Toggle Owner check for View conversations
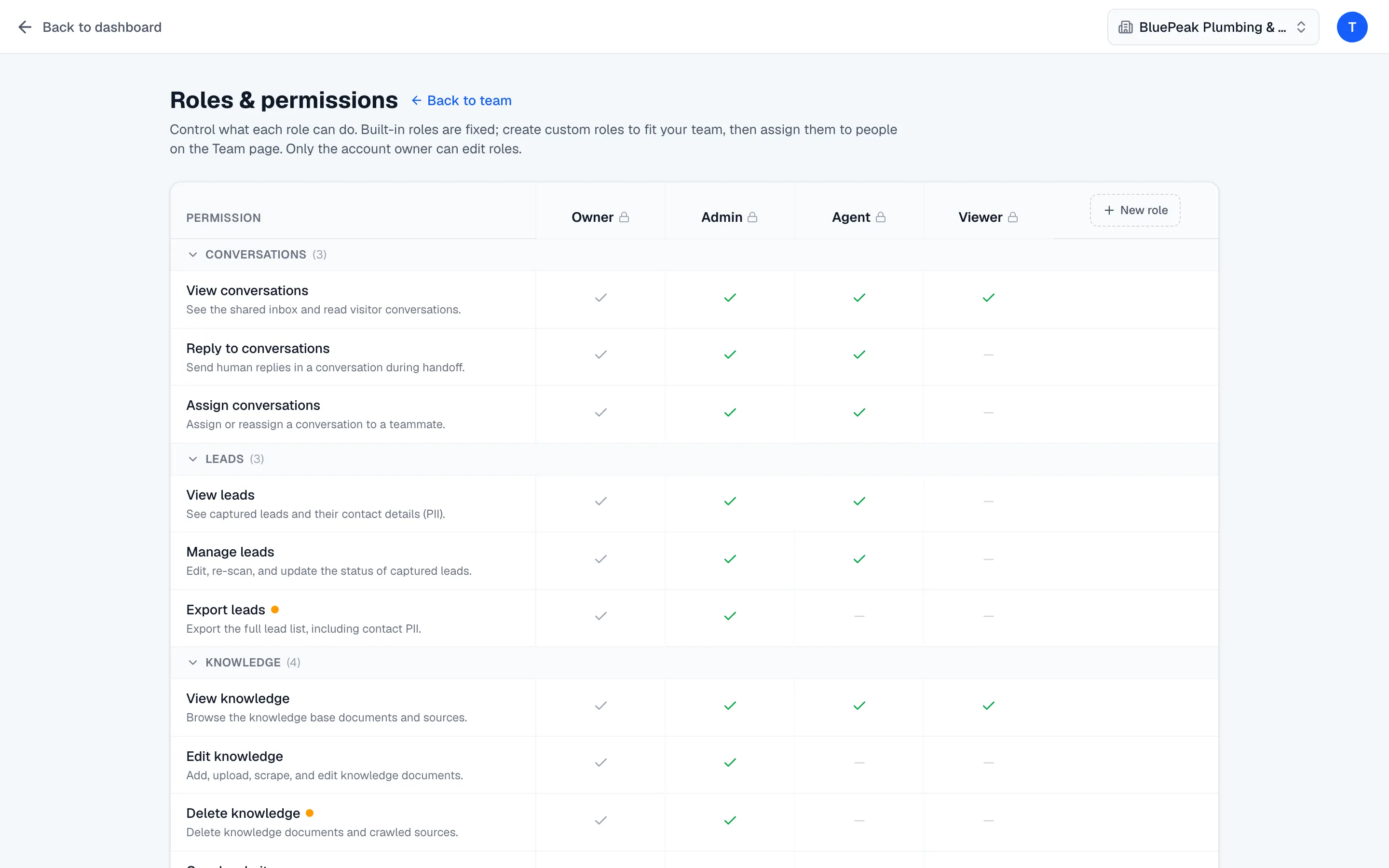 click(x=600, y=298)
